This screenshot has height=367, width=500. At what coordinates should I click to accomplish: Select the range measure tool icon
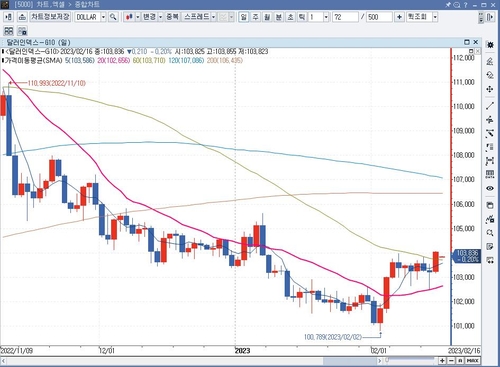490,161
